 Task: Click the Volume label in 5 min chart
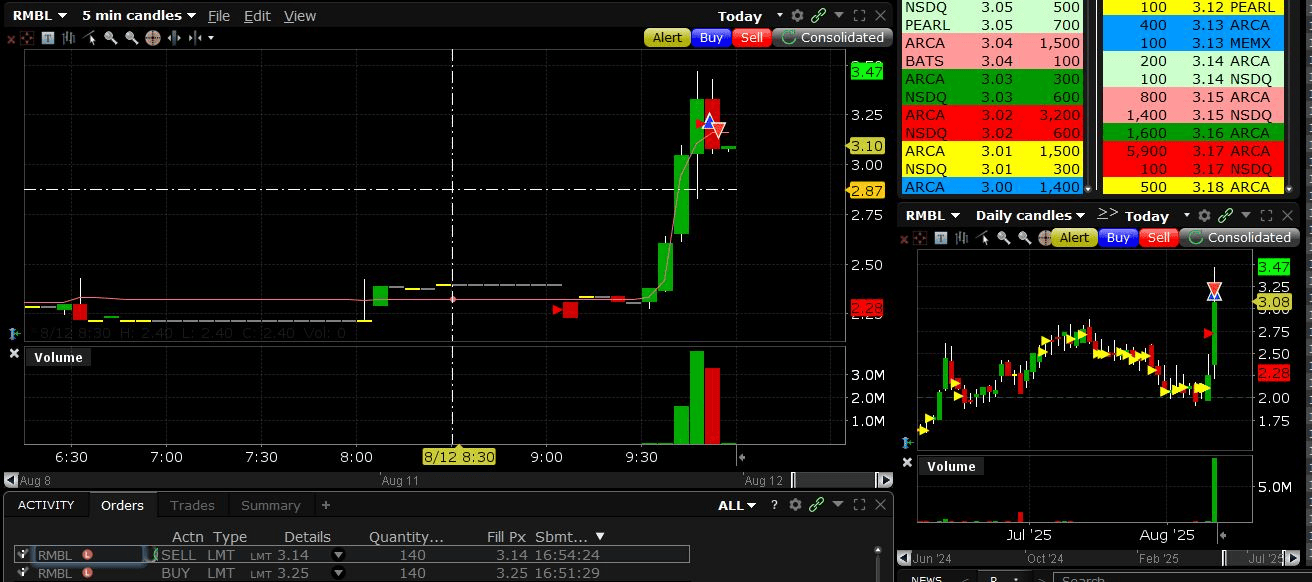point(58,357)
